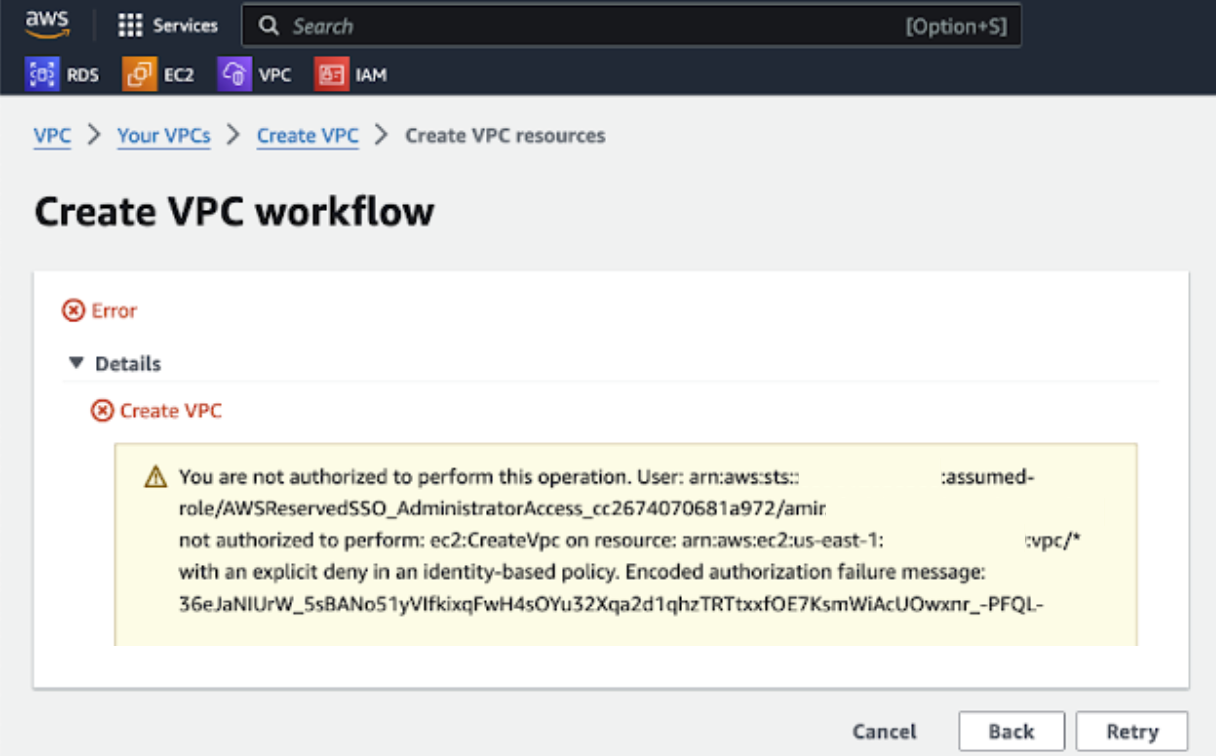Open the Services menu label
The image size is (1216, 756).
185,26
